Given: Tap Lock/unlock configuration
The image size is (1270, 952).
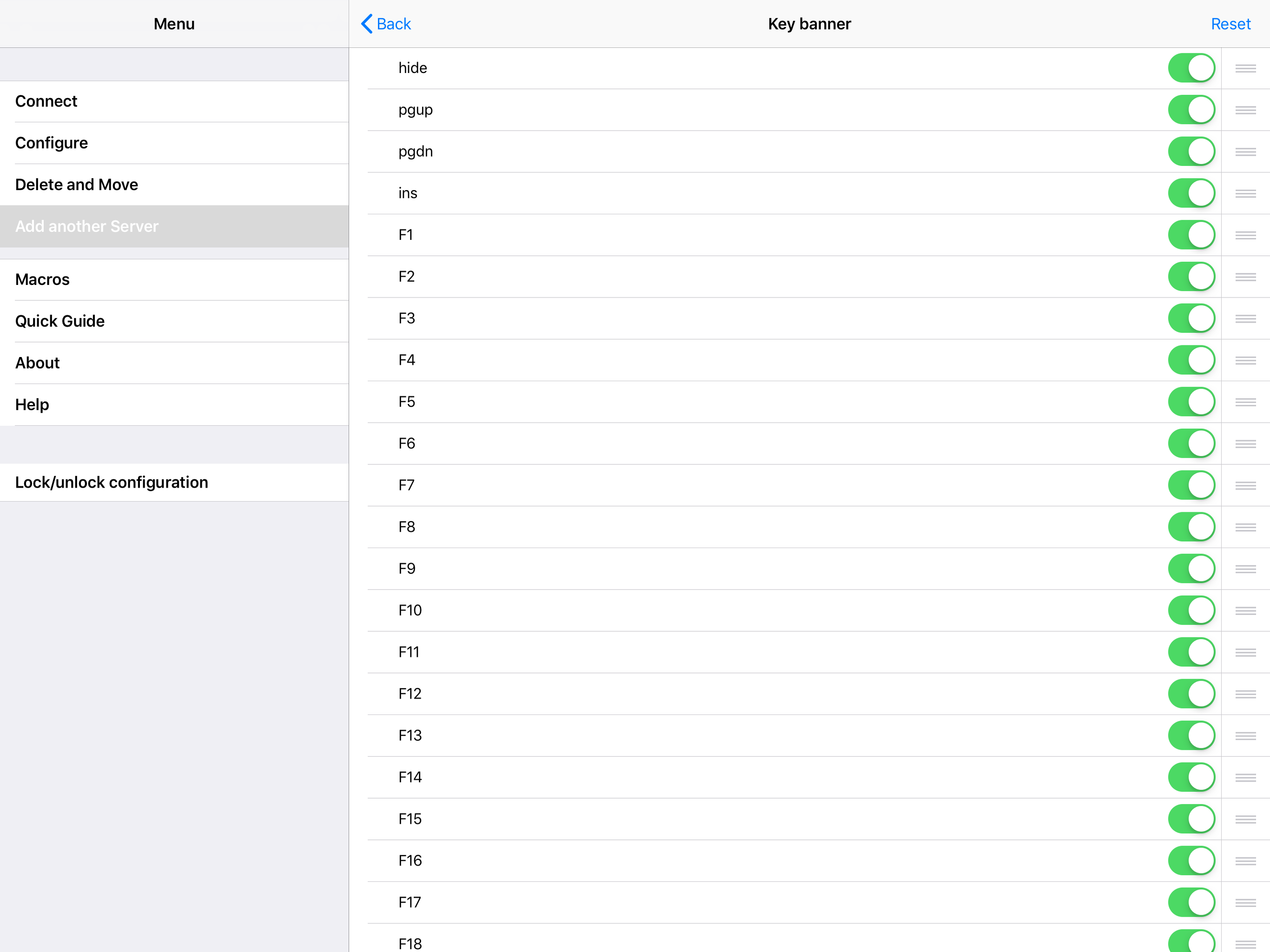Looking at the screenshot, I should coord(112,483).
